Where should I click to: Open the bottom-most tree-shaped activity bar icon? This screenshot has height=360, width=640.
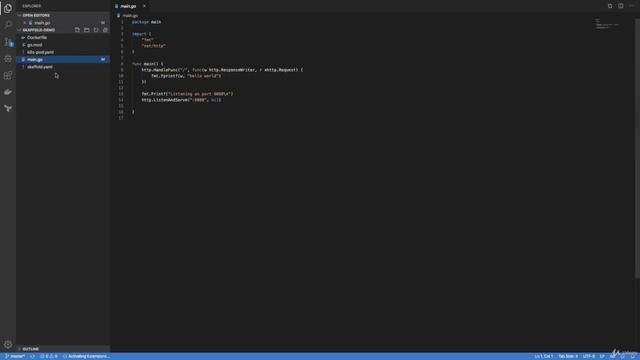8,109
